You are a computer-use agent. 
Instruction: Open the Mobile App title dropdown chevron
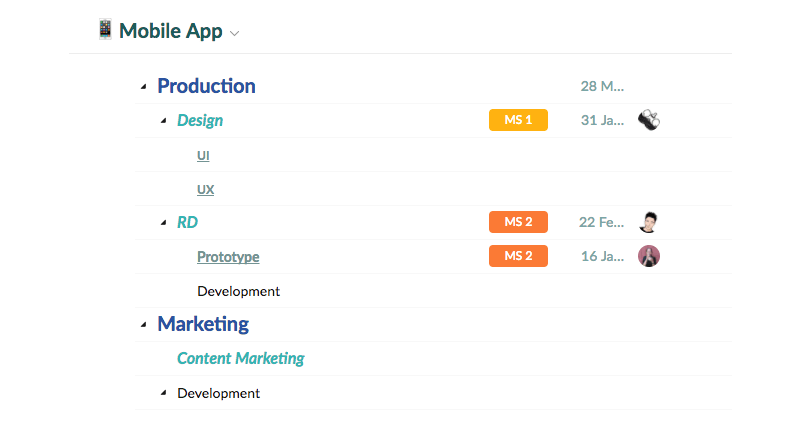coord(234,34)
